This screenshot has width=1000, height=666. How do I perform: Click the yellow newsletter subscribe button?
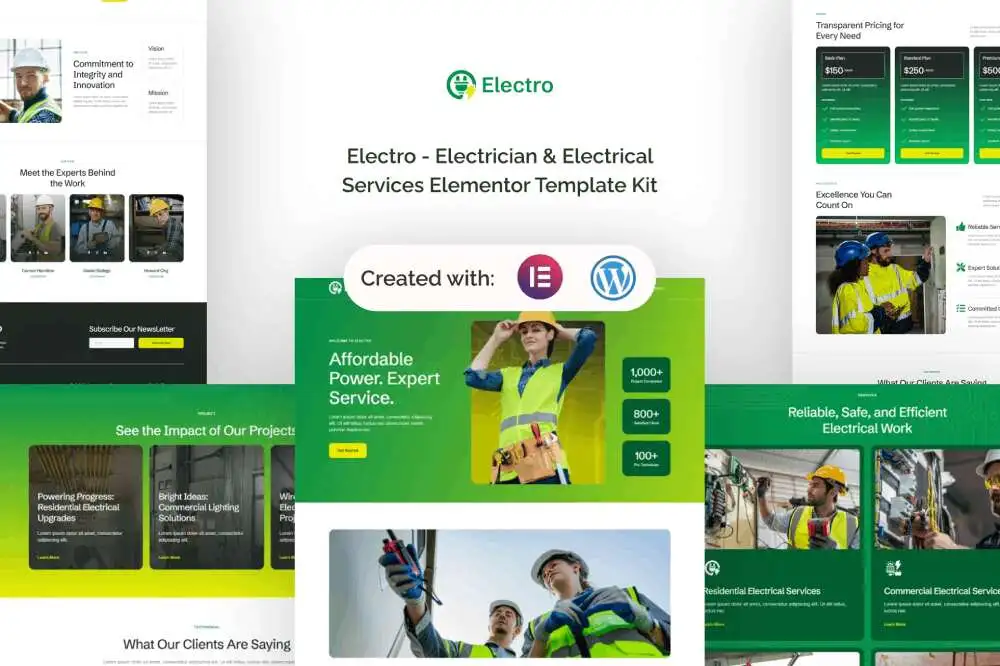161,343
